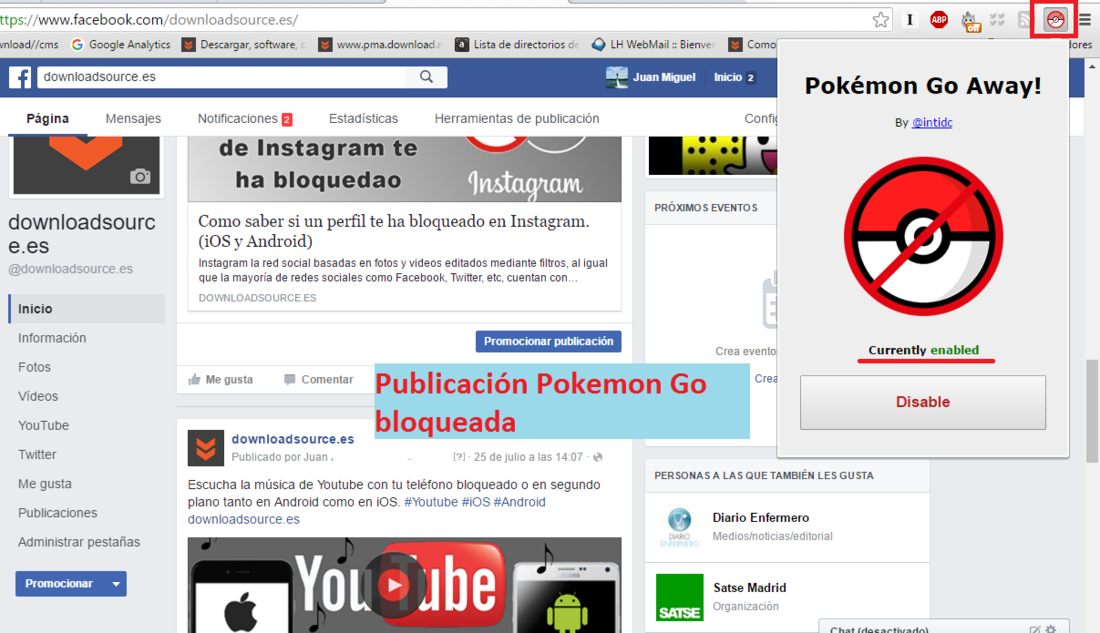
Task: Go to Inicio in the top bar
Action: click(x=727, y=77)
